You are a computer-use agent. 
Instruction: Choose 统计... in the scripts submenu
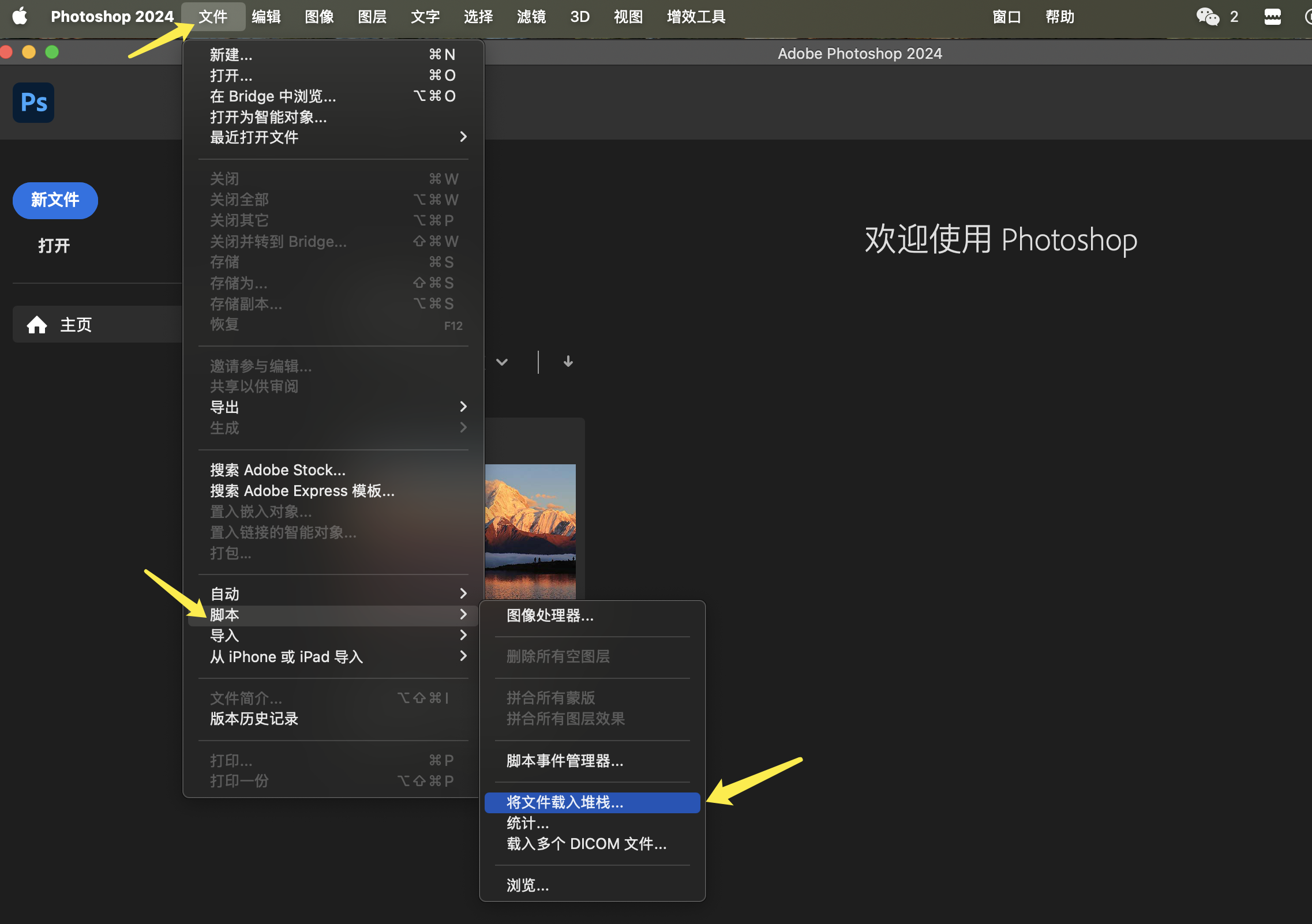click(x=592, y=823)
